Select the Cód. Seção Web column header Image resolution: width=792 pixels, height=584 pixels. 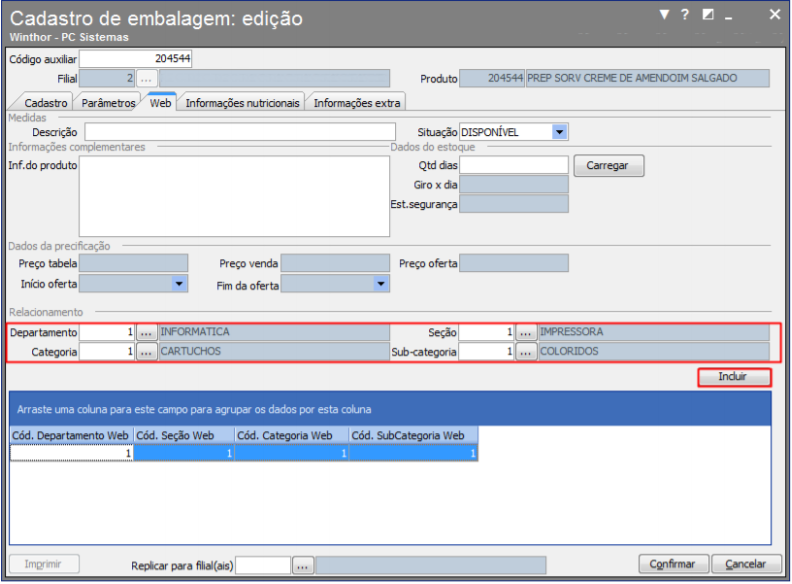point(184,435)
